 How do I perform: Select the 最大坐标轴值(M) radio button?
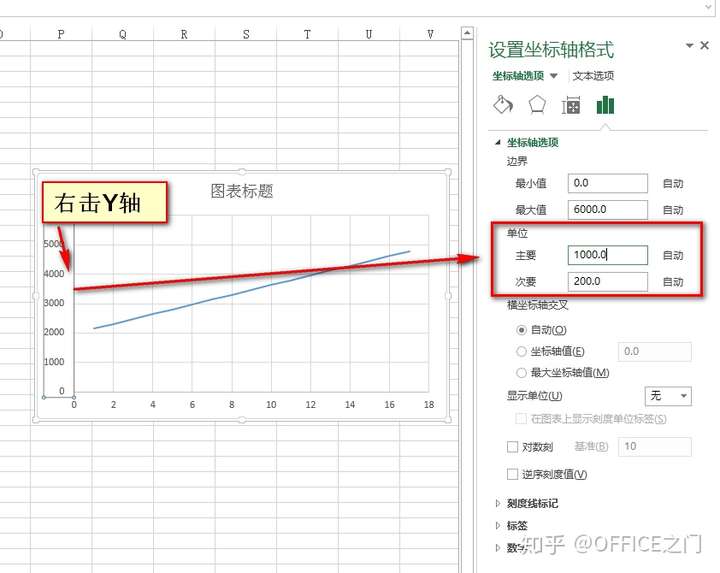pos(521,373)
